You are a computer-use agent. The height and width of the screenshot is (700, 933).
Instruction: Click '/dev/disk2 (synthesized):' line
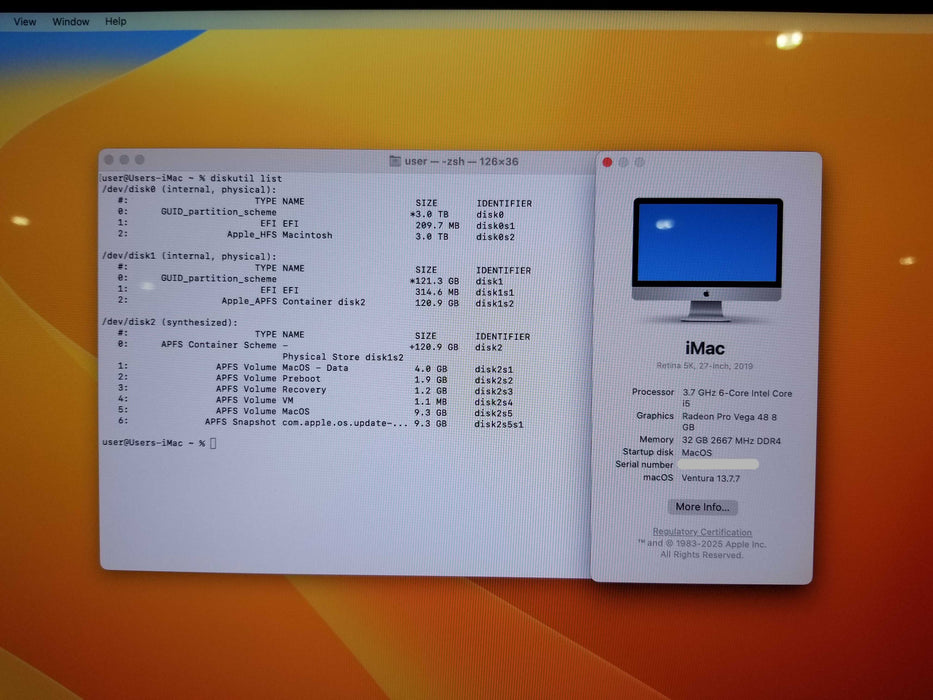[170, 323]
